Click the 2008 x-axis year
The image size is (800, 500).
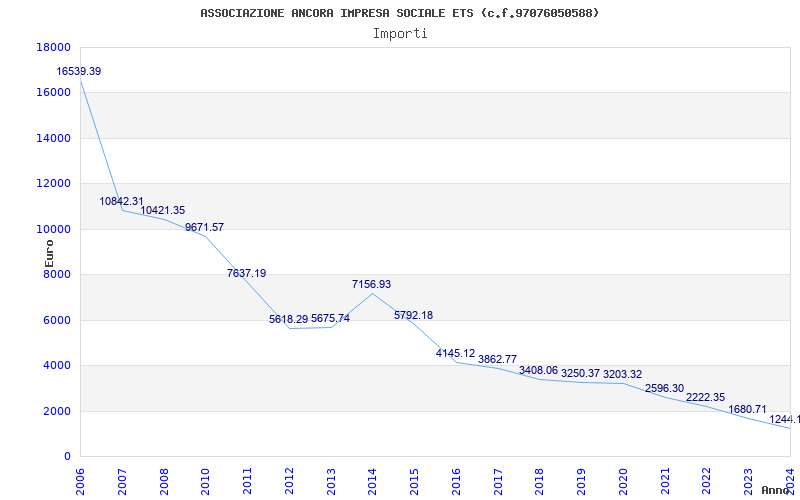164,481
